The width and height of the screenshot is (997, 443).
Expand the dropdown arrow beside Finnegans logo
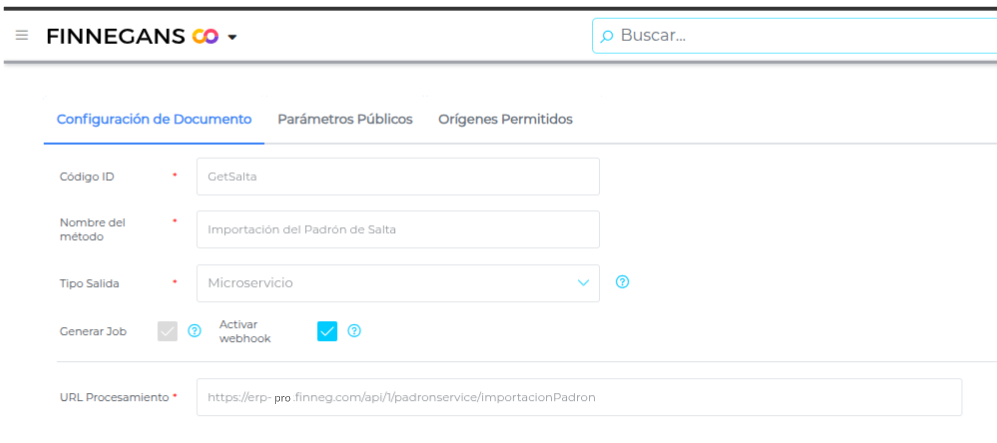tap(232, 37)
